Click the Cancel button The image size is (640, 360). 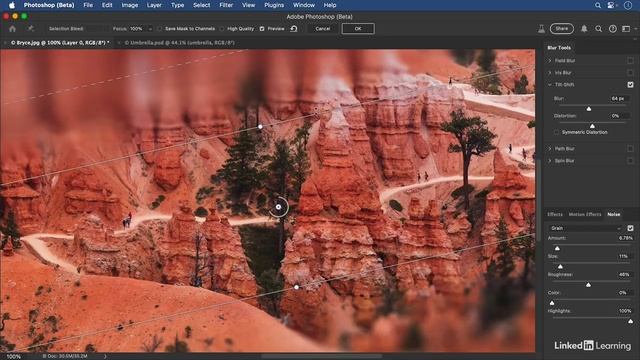[x=322, y=29]
